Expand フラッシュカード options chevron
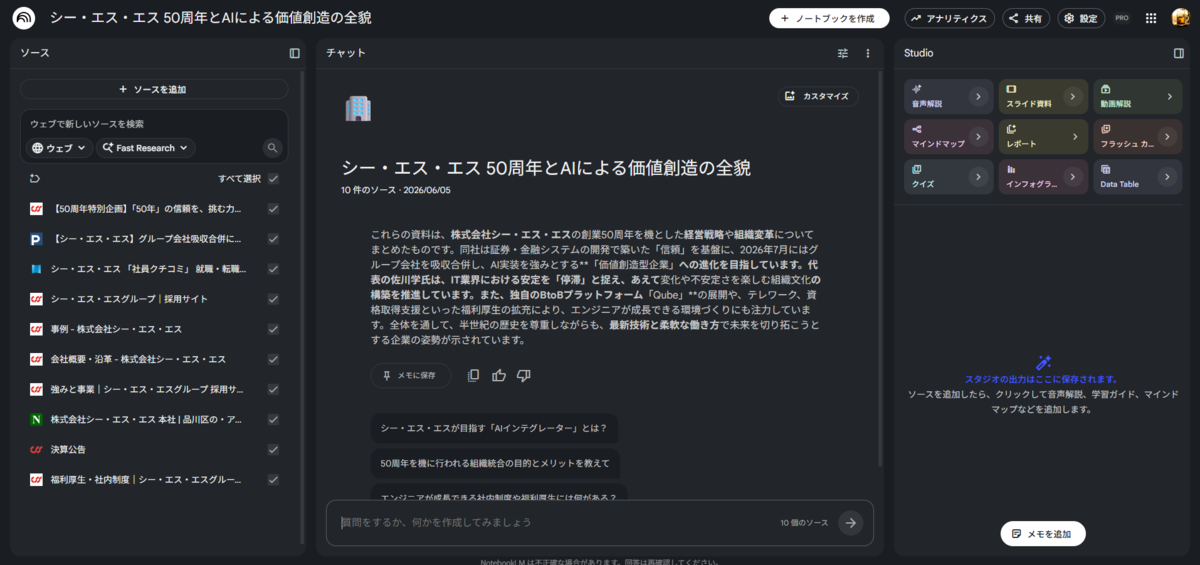 (x=1169, y=137)
